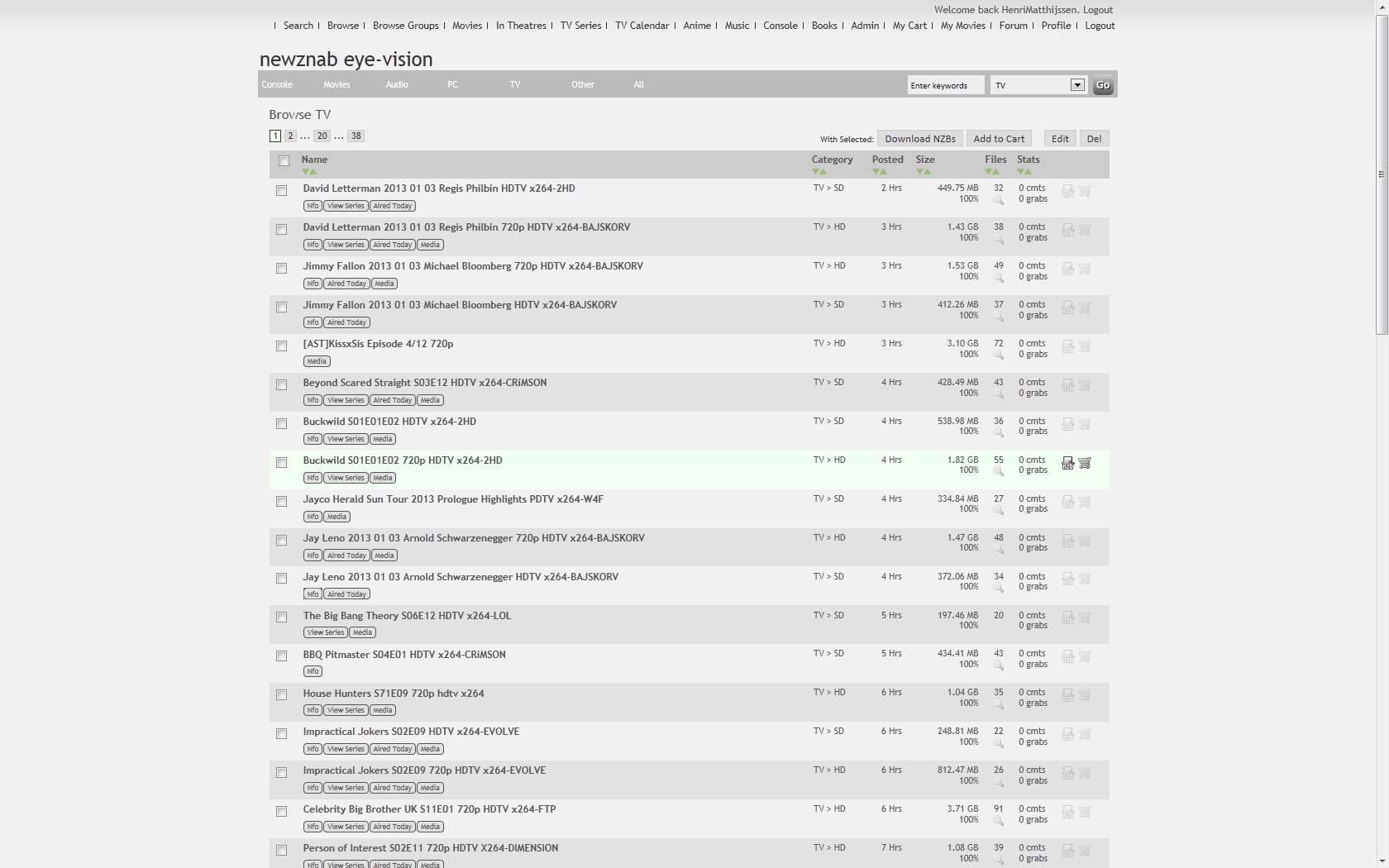The height and width of the screenshot is (868, 1389).
Task: Click the Download NZBs button
Action: [919, 139]
